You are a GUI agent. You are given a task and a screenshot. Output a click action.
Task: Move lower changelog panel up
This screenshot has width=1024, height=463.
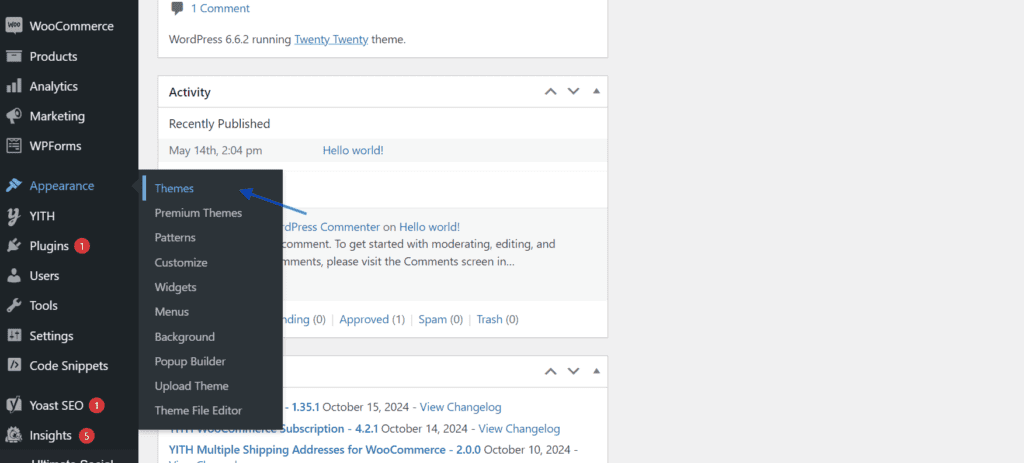point(551,371)
